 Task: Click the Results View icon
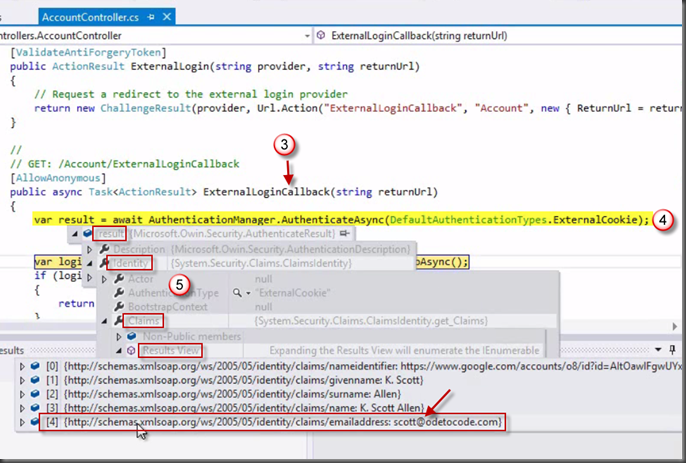131,351
